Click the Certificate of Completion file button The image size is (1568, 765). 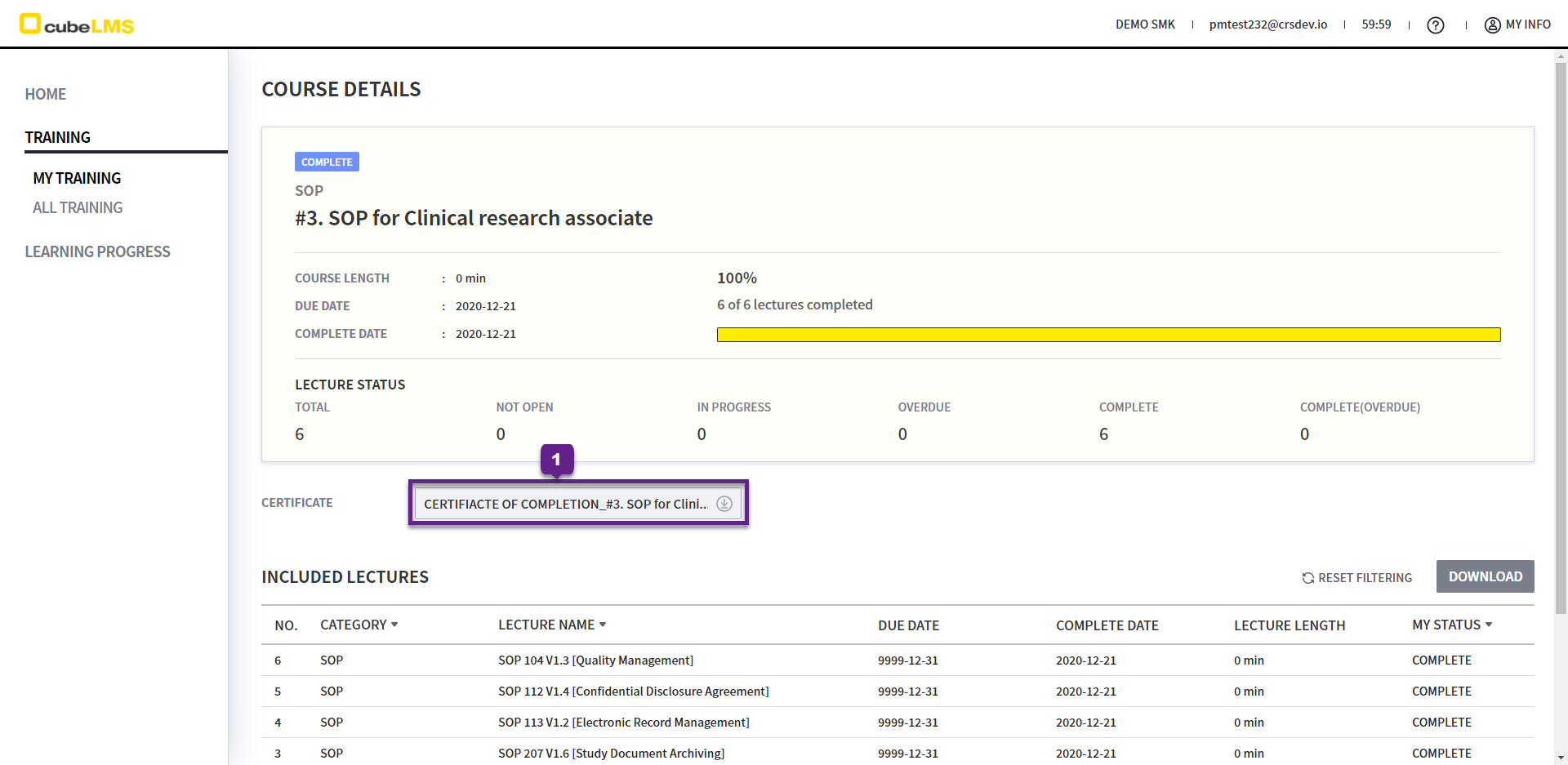[x=565, y=504]
